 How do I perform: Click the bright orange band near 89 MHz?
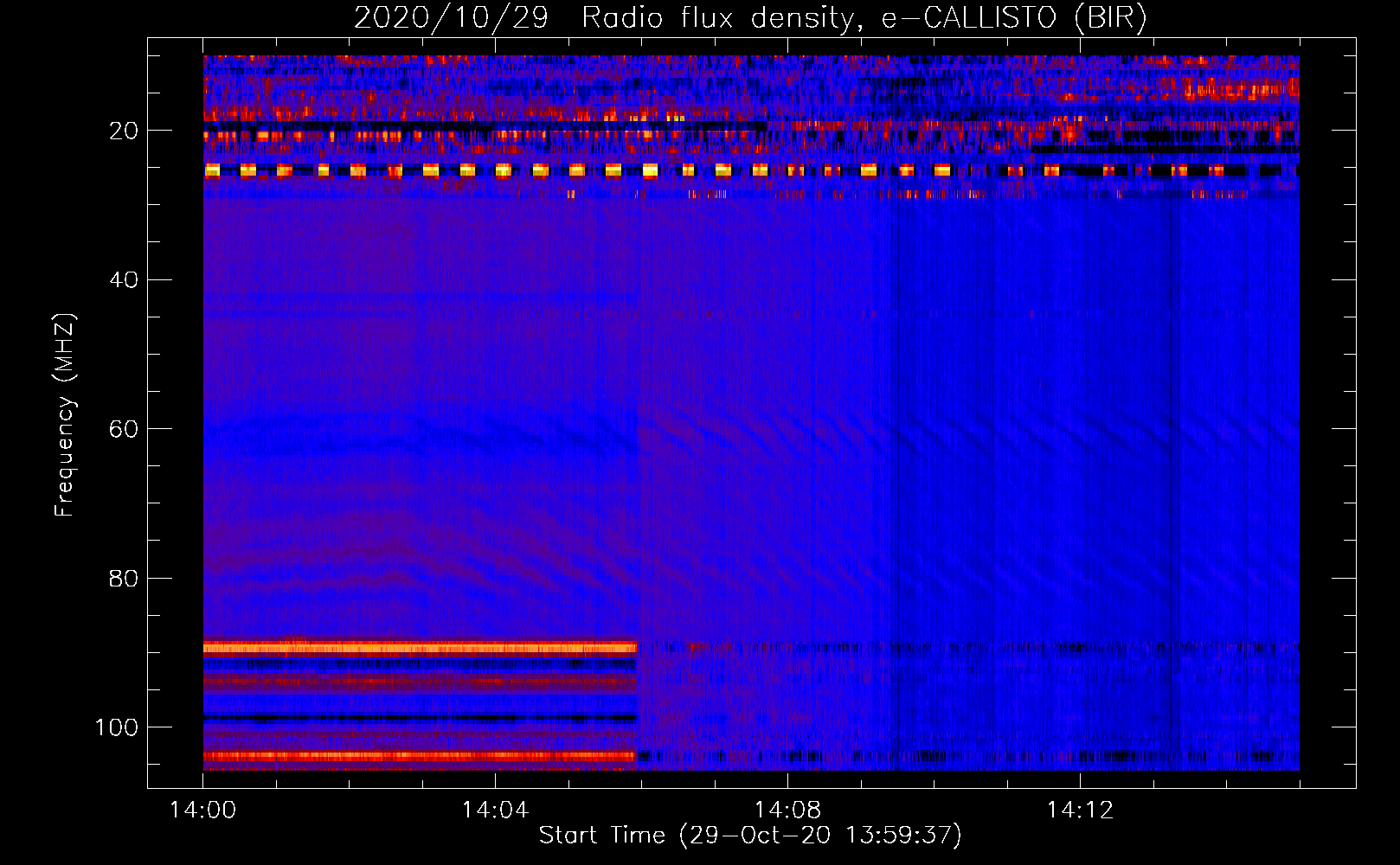[420, 648]
